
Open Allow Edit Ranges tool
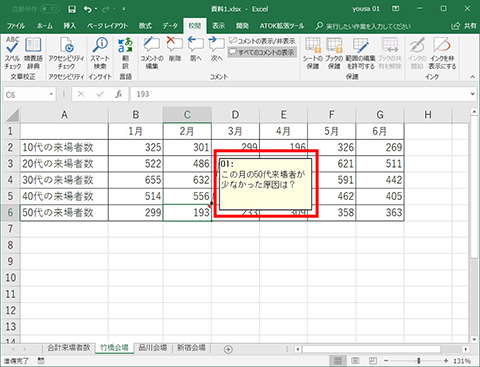coord(360,53)
